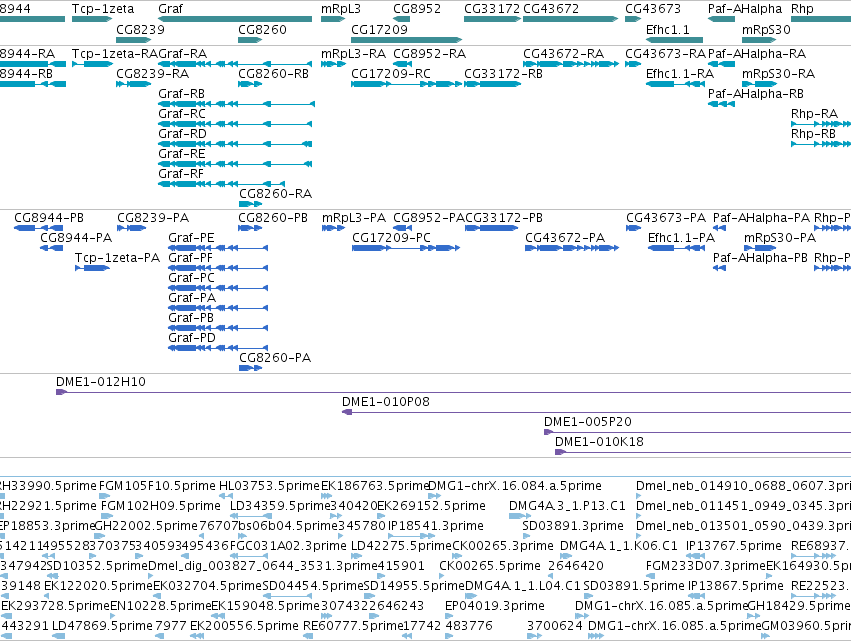The image size is (851, 641).
Task: Click the mRpS30-PA protein feature
Action: (x=758, y=248)
